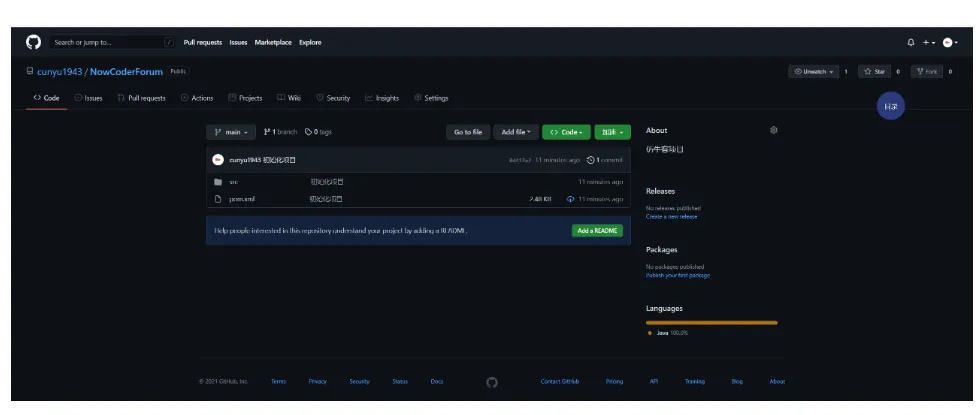980x415 pixels.
Task: Open the repository Settings tab
Action: click(x=431, y=98)
